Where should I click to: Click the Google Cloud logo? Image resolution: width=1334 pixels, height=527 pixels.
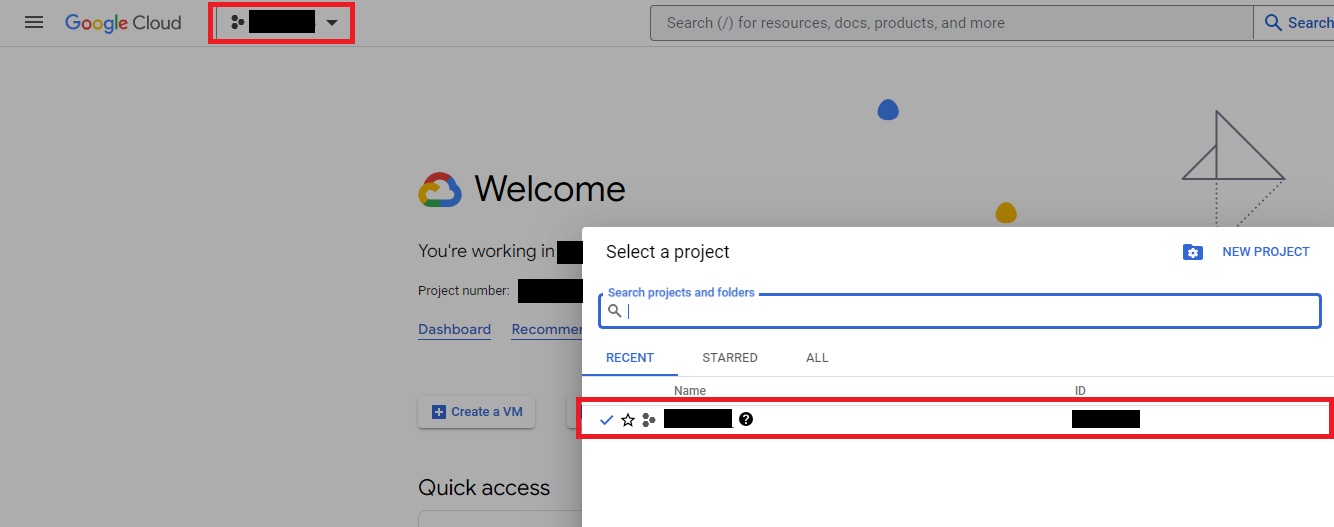[123, 22]
